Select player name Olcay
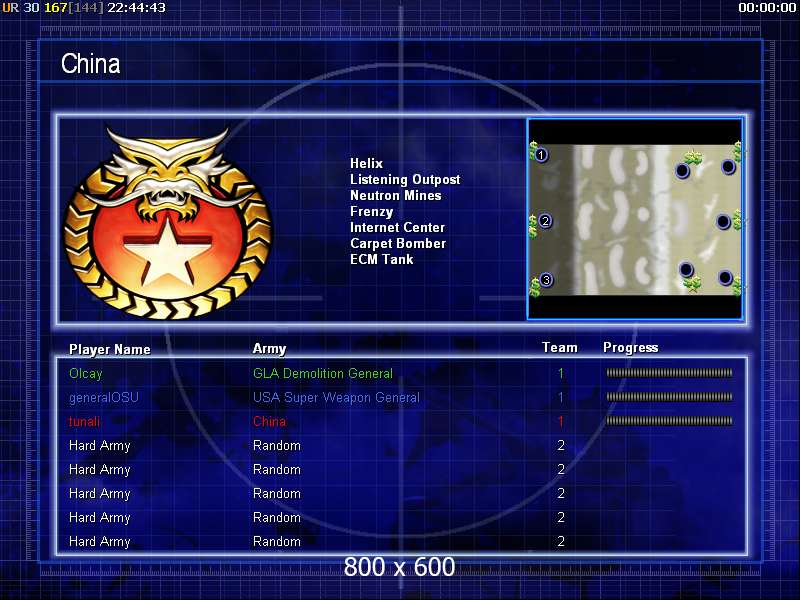This screenshot has width=800, height=600. coord(86,373)
